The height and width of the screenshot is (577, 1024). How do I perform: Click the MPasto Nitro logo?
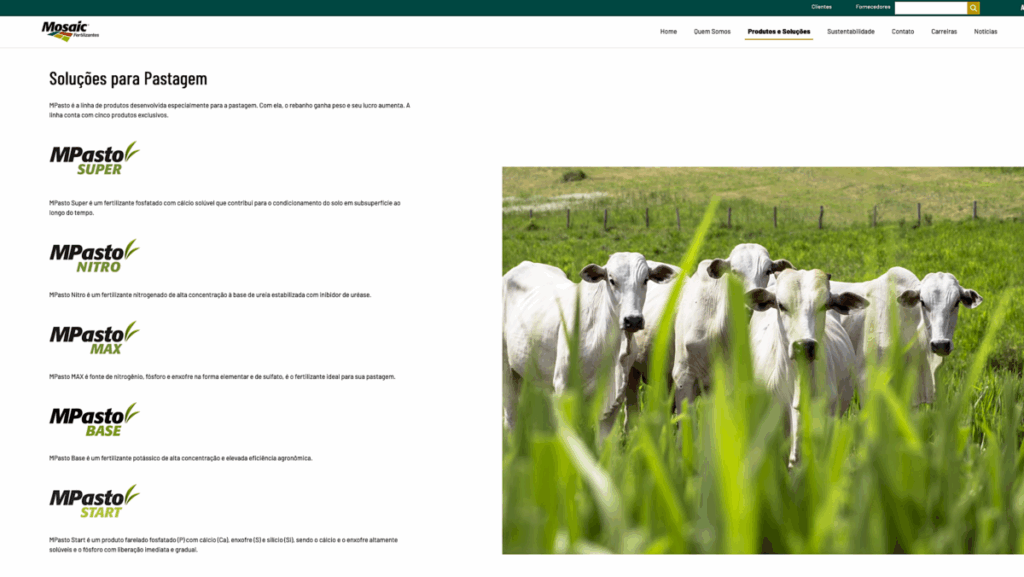(94, 256)
